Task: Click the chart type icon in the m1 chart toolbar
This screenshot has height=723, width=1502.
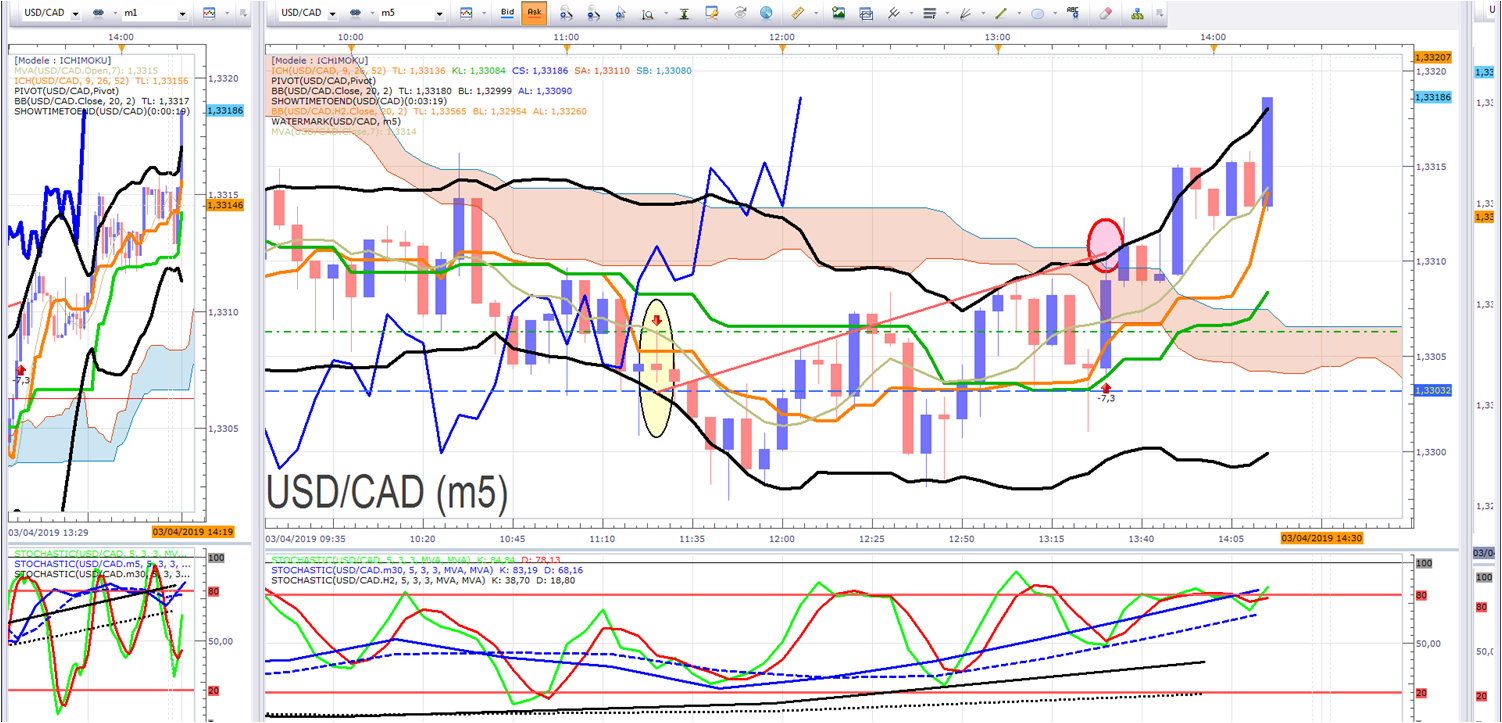Action: [x=208, y=14]
